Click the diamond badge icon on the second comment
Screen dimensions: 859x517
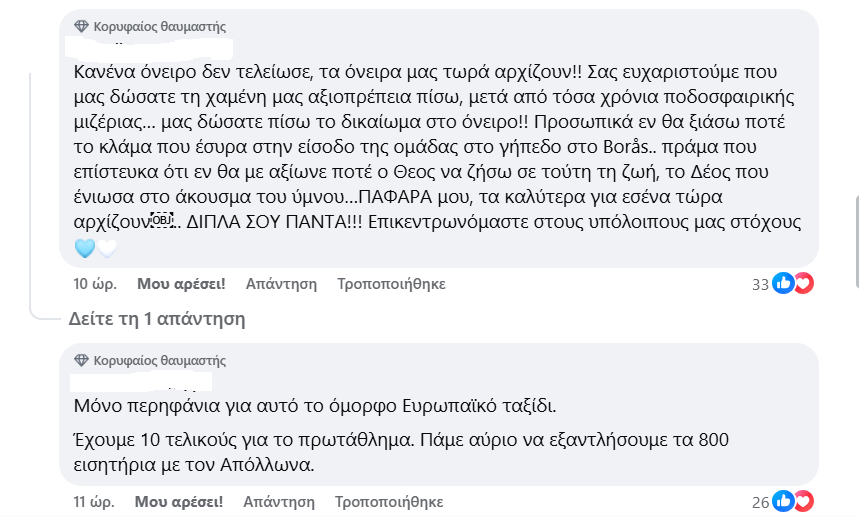tap(81, 360)
